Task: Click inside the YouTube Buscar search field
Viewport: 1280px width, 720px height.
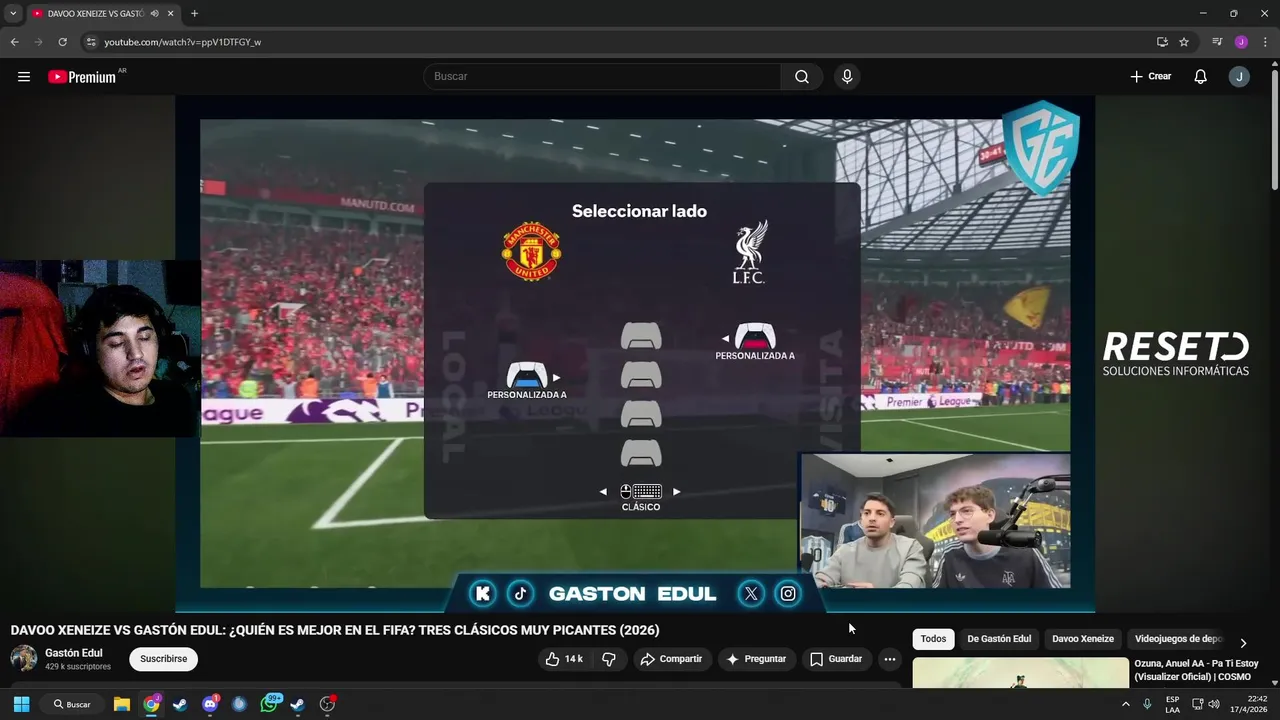Action: pyautogui.click(x=604, y=76)
